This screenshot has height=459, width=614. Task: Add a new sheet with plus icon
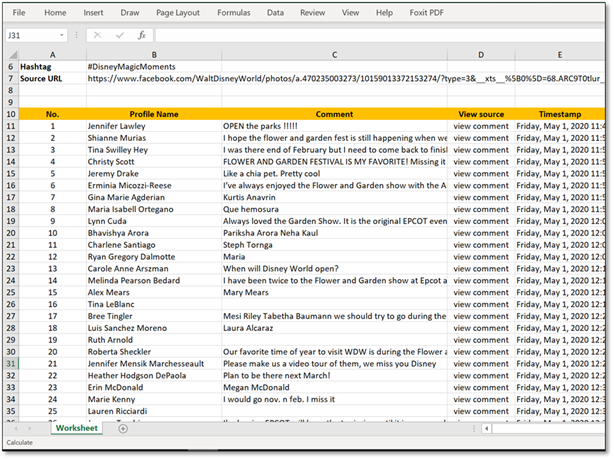[123, 428]
